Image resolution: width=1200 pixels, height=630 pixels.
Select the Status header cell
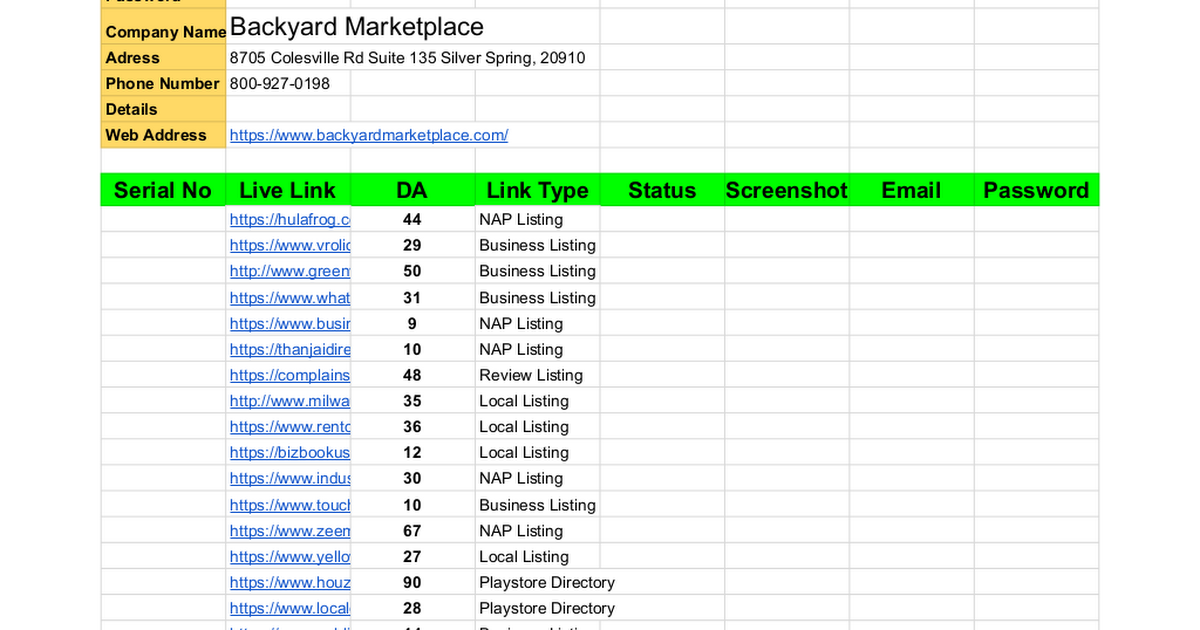[662, 190]
